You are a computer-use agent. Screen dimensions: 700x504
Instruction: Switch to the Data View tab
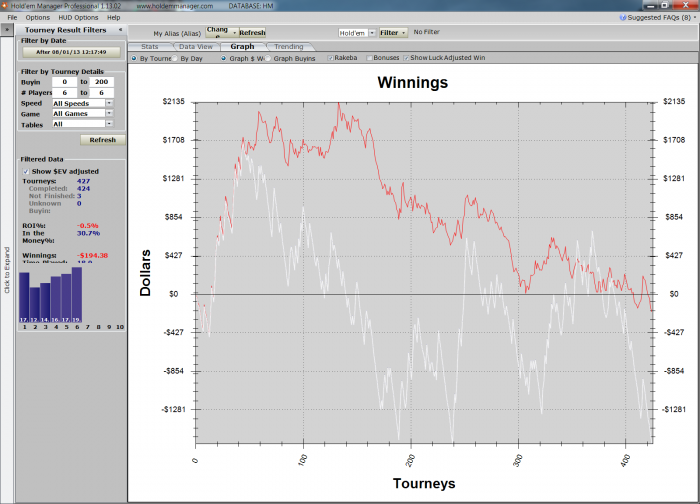[x=196, y=46]
